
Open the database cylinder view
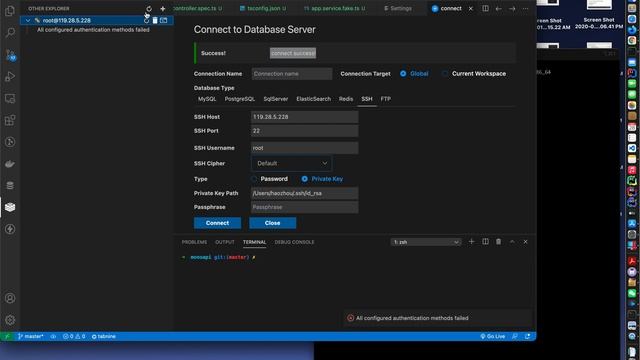10,186
